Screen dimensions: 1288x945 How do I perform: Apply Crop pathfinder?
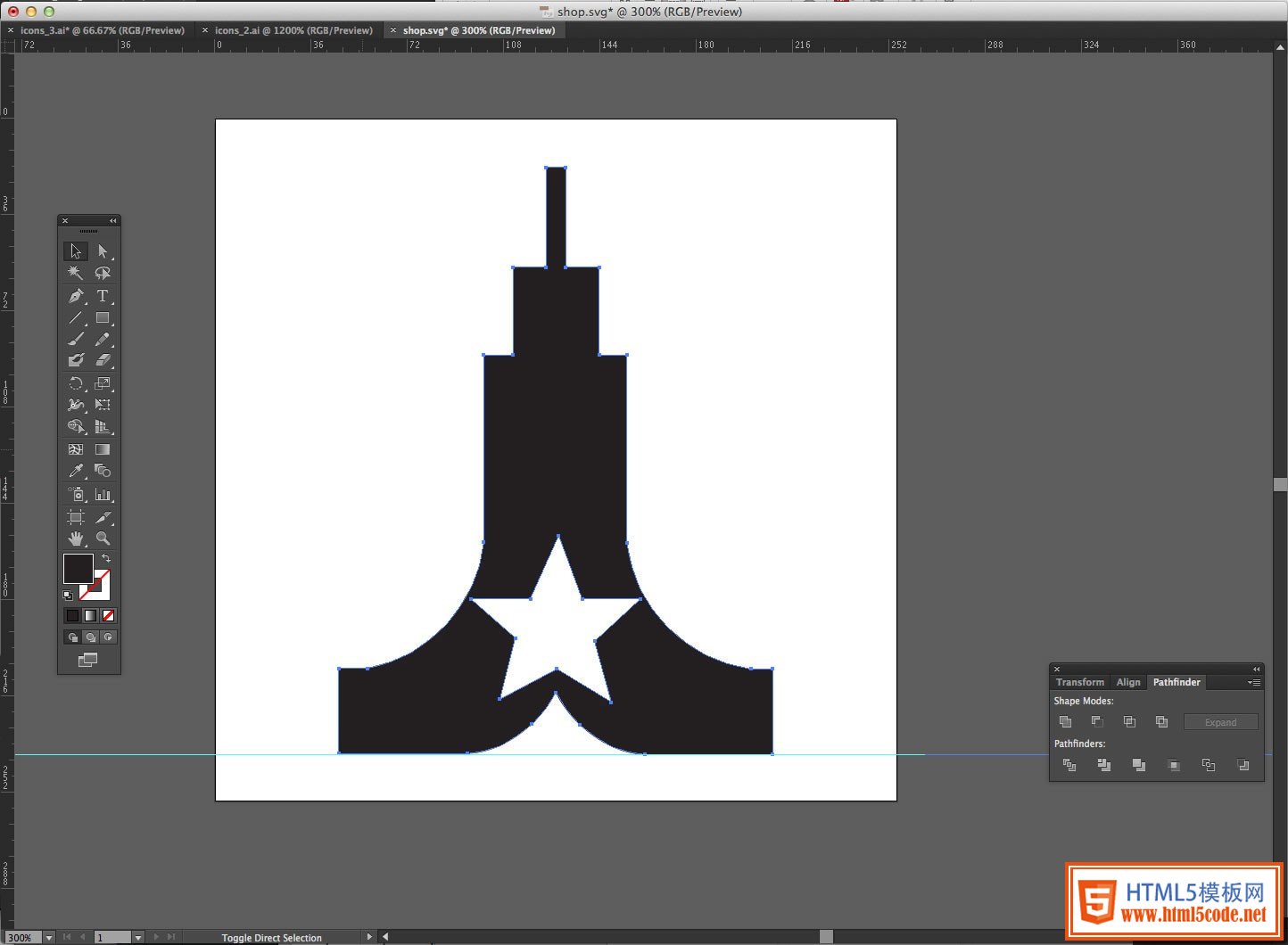1174,765
